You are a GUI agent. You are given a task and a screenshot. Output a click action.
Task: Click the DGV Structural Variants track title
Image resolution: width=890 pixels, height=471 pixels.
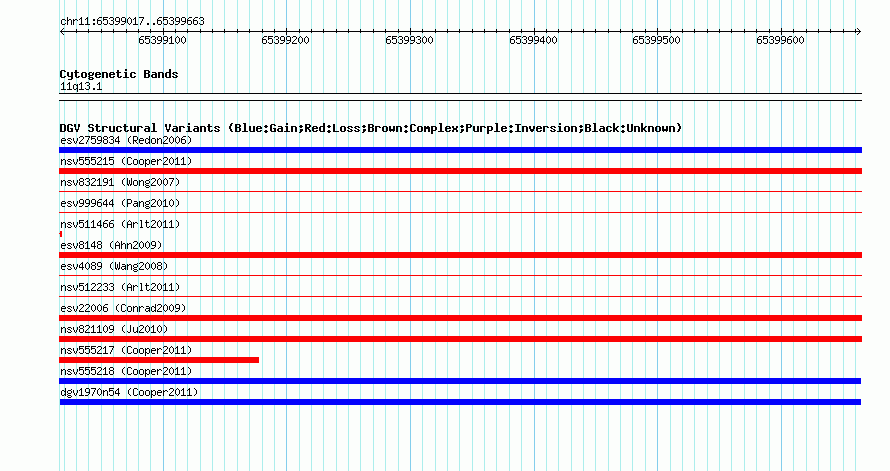371,128
